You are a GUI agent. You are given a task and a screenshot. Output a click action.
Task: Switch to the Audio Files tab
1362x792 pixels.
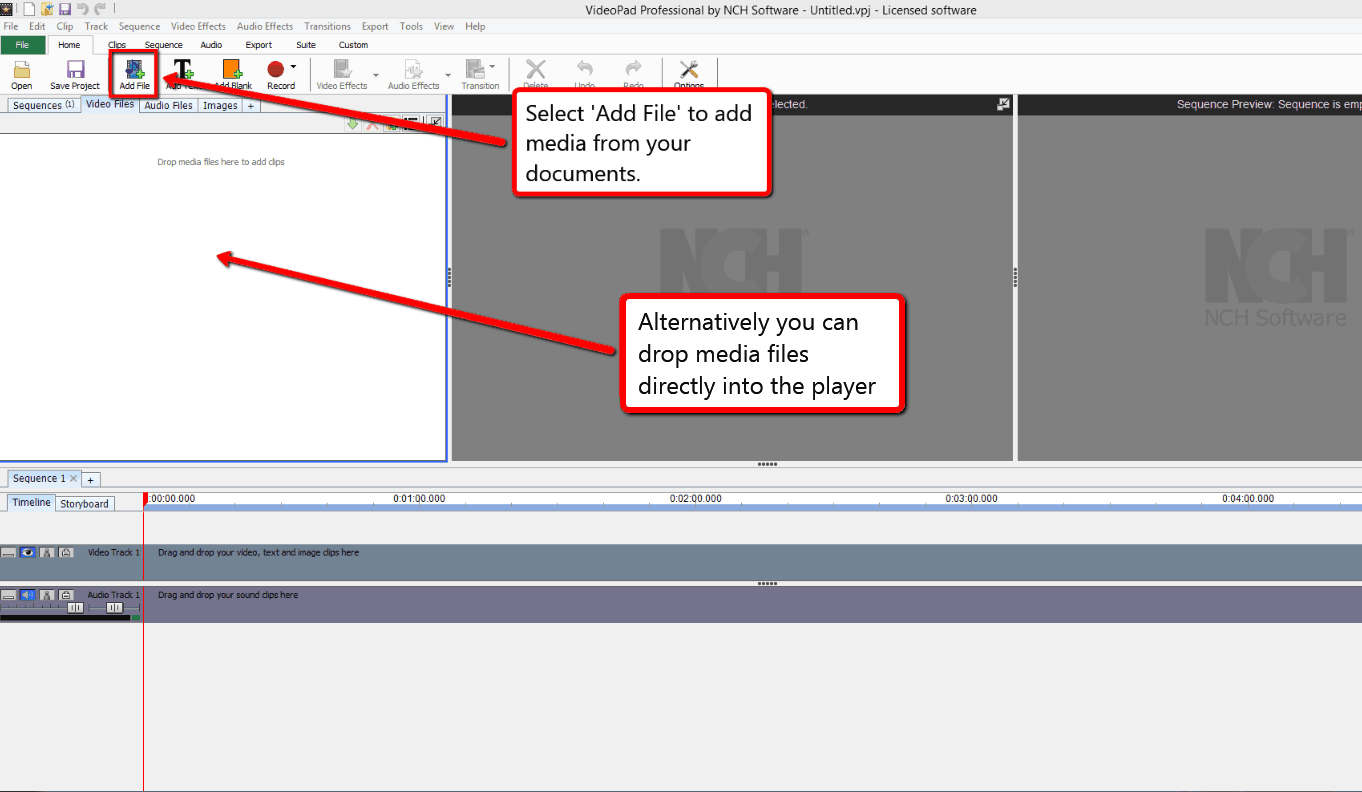(167, 104)
